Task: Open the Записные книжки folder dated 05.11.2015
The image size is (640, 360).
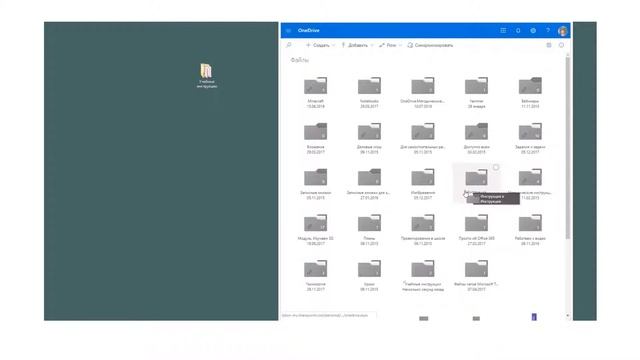Action: [316, 177]
